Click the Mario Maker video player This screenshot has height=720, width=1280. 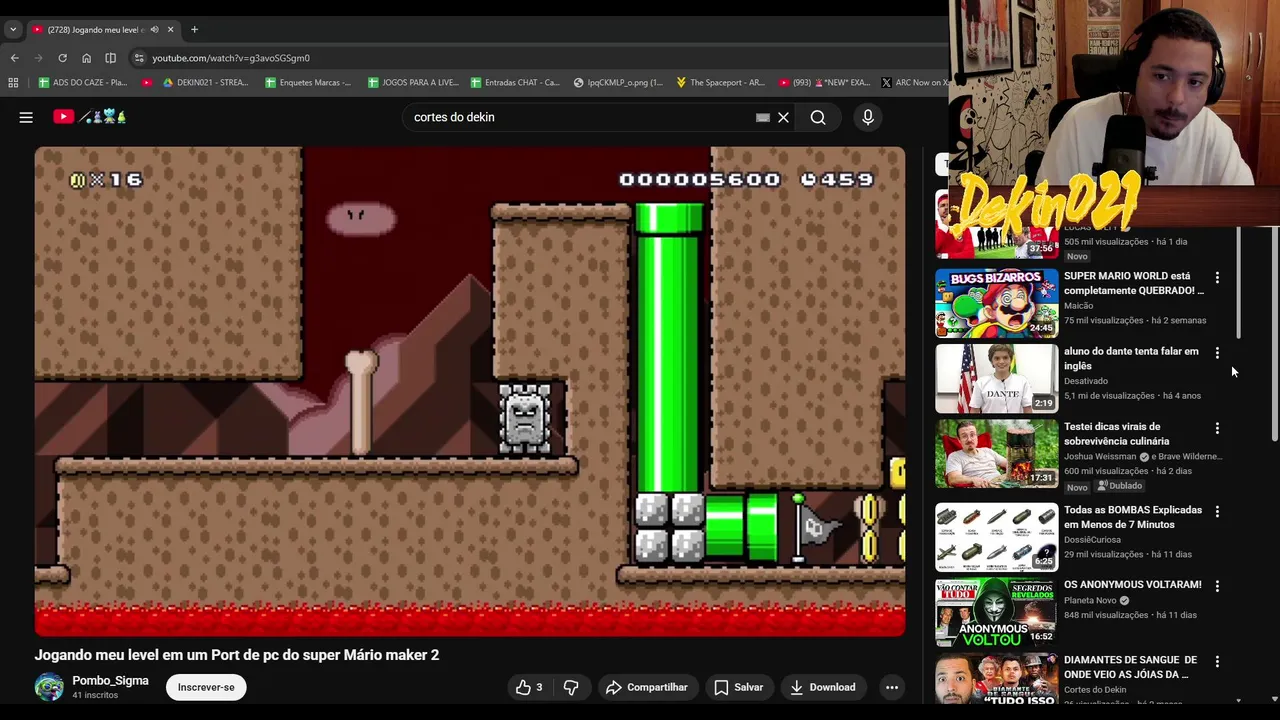click(x=470, y=391)
